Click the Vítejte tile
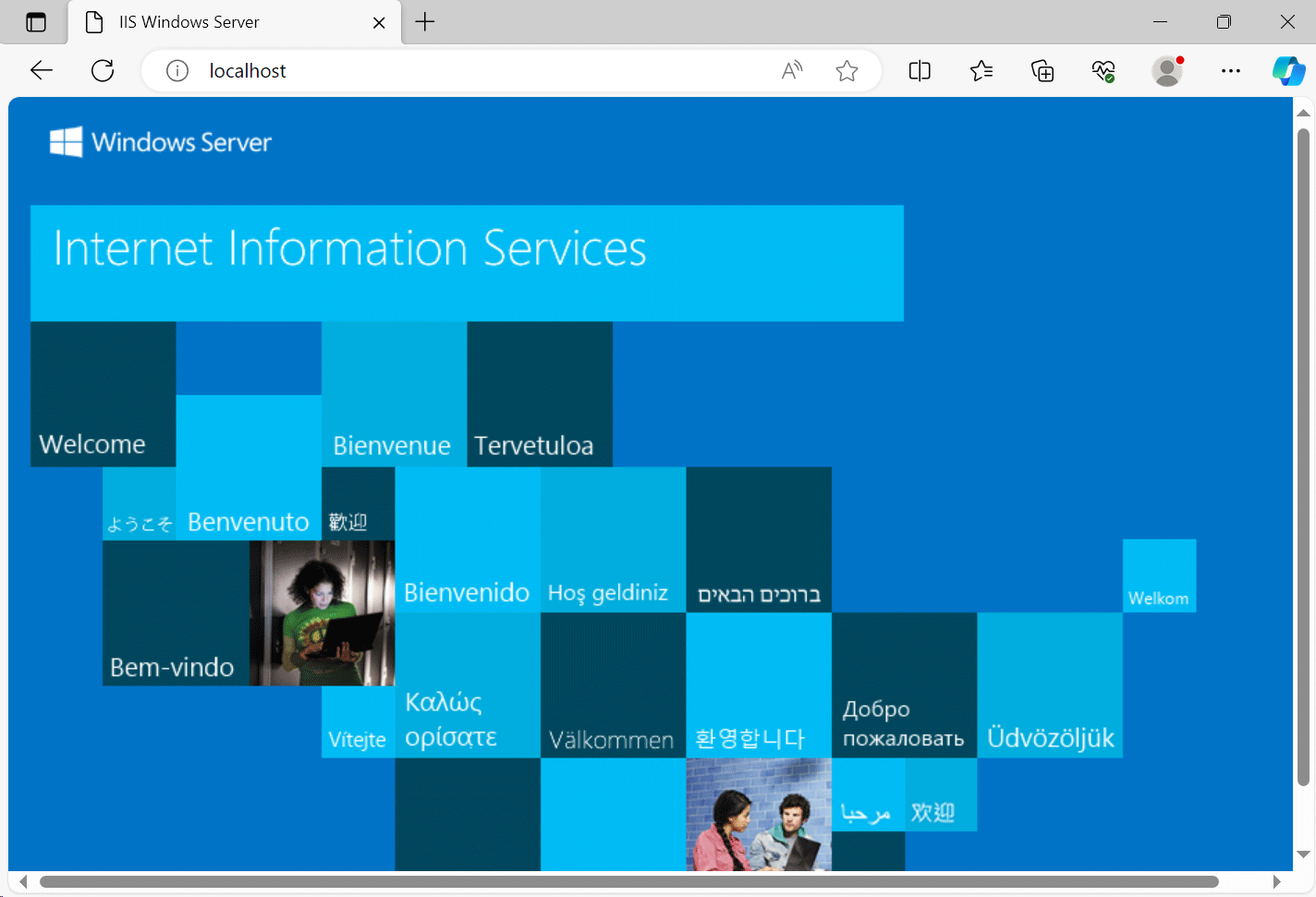The image size is (1316, 897). 358,721
